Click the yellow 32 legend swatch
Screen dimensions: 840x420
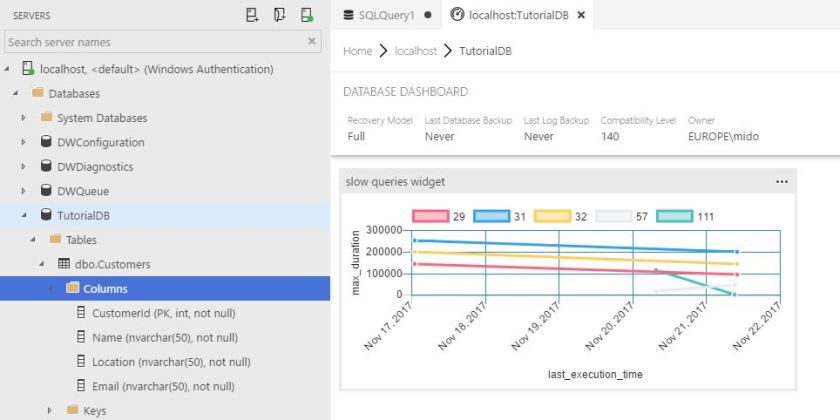(553, 216)
